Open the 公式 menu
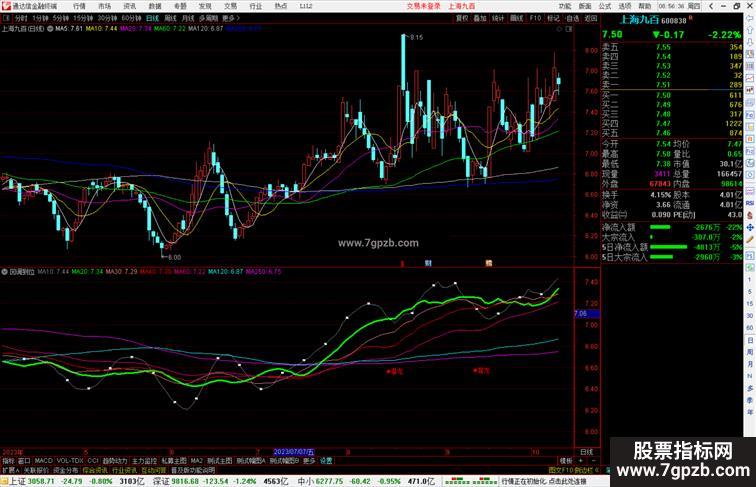Viewport: 756px width, 487px height. 605,6
